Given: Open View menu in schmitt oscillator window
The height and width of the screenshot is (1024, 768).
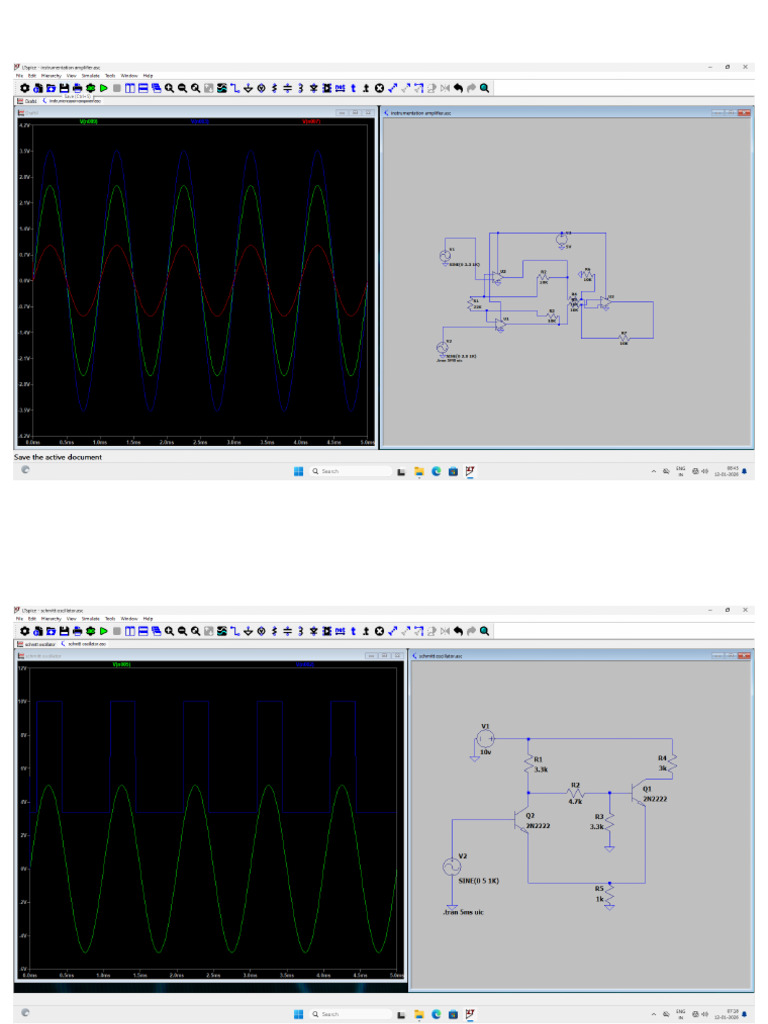Looking at the screenshot, I should pos(71,618).
